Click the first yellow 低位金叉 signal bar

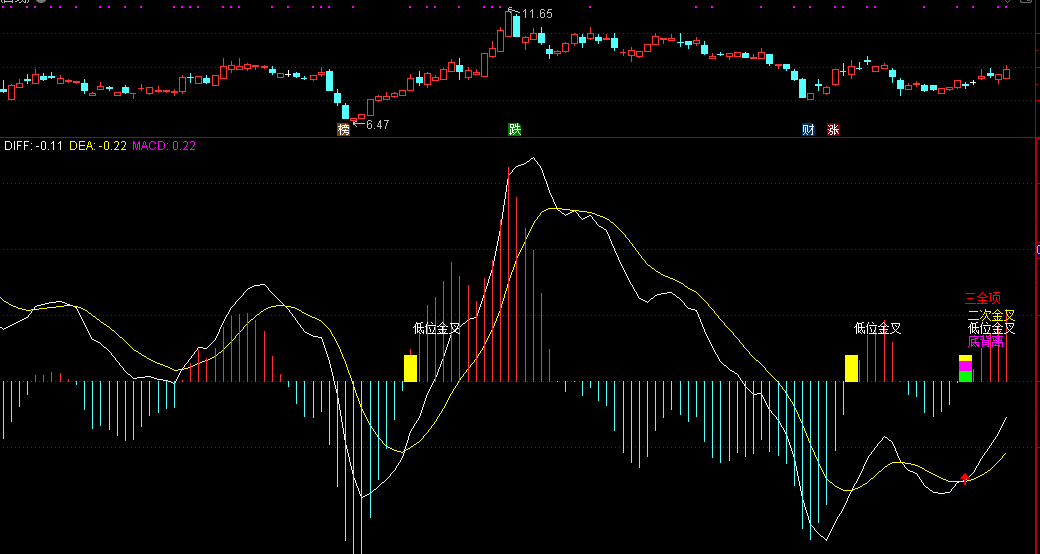[410, 368]
